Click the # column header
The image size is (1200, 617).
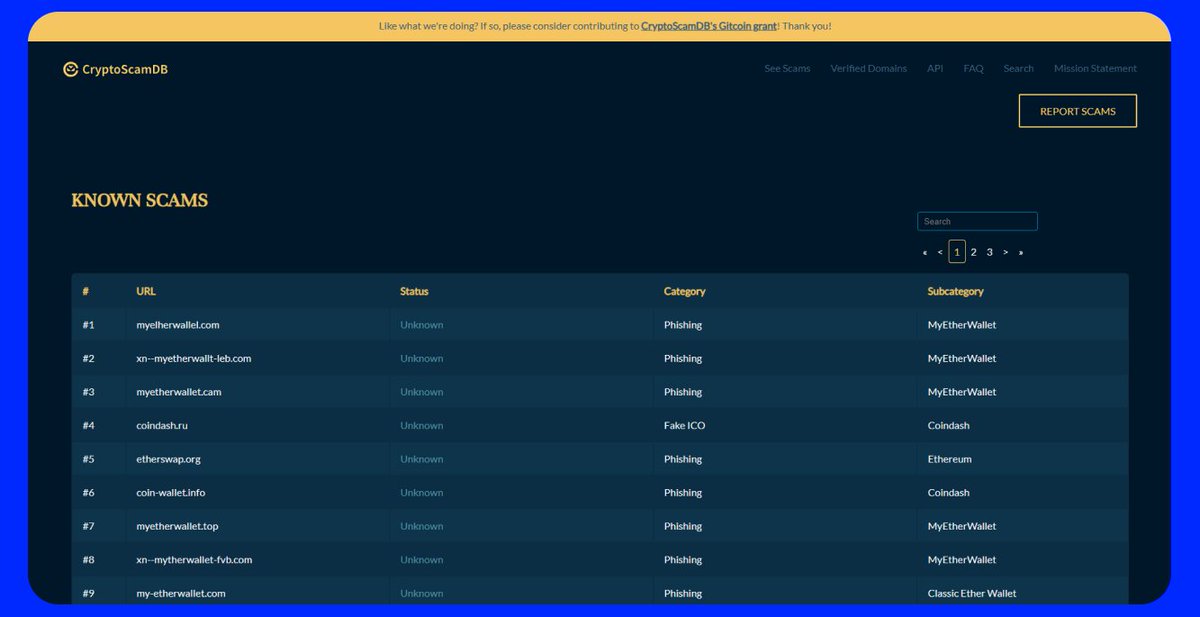click(x=86, y=291)
